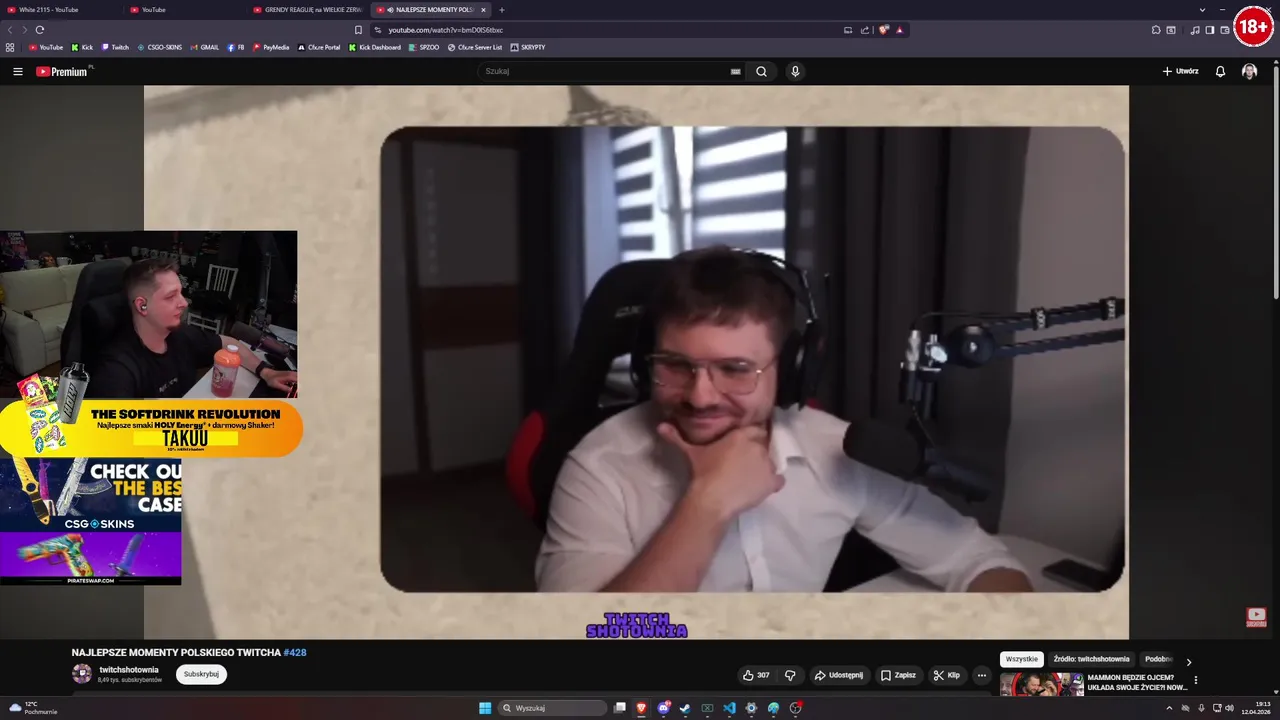Open the tab search dropdown chevron

click(1202, 10)
